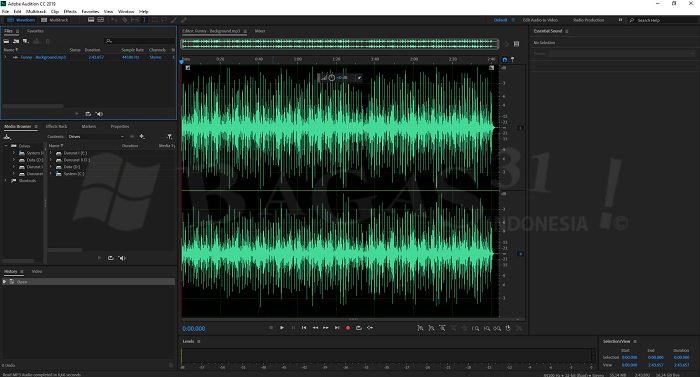Click the Selection Start time value

pos(629,357)
